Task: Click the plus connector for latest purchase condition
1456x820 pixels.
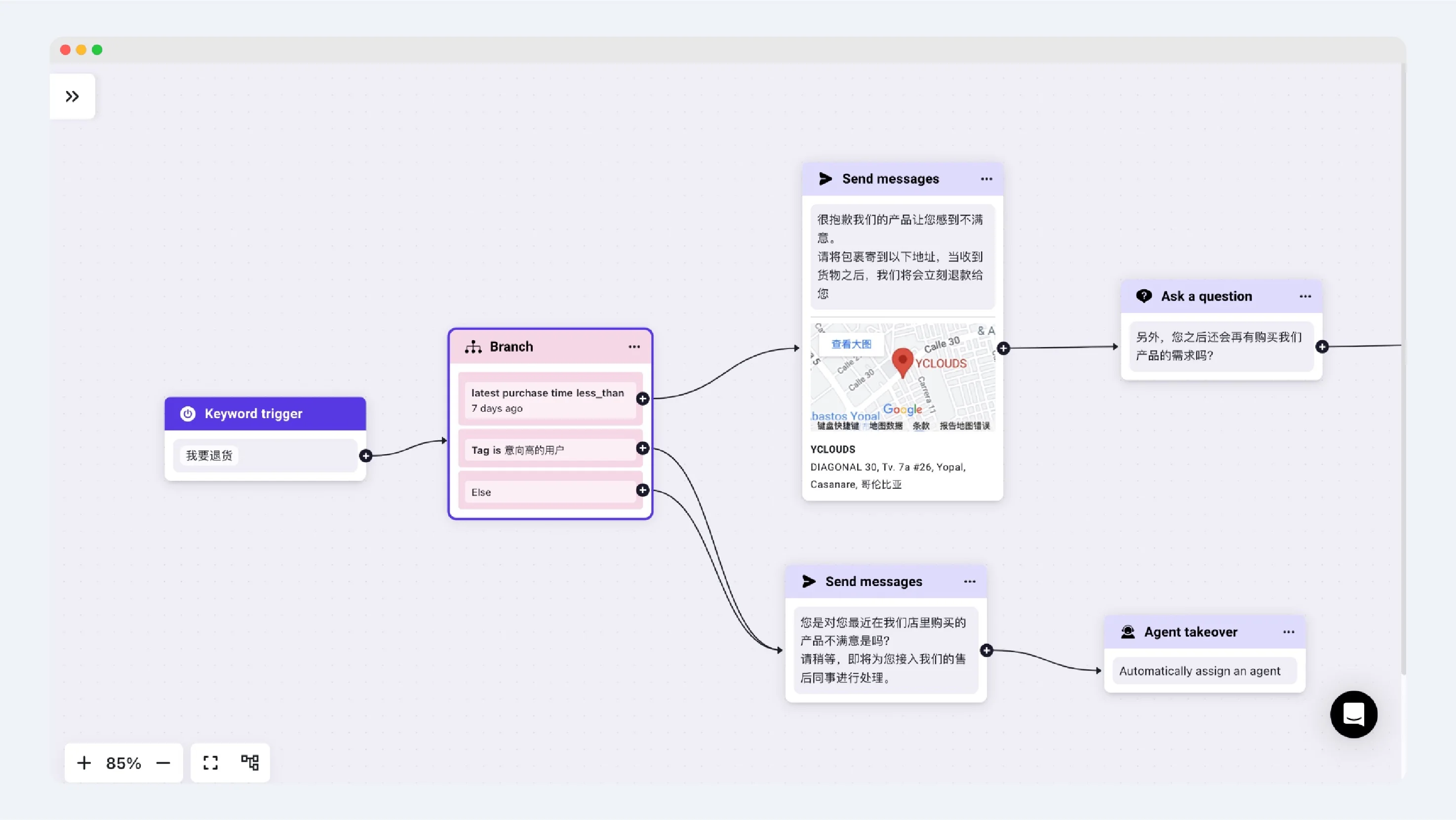Action: 643,399
